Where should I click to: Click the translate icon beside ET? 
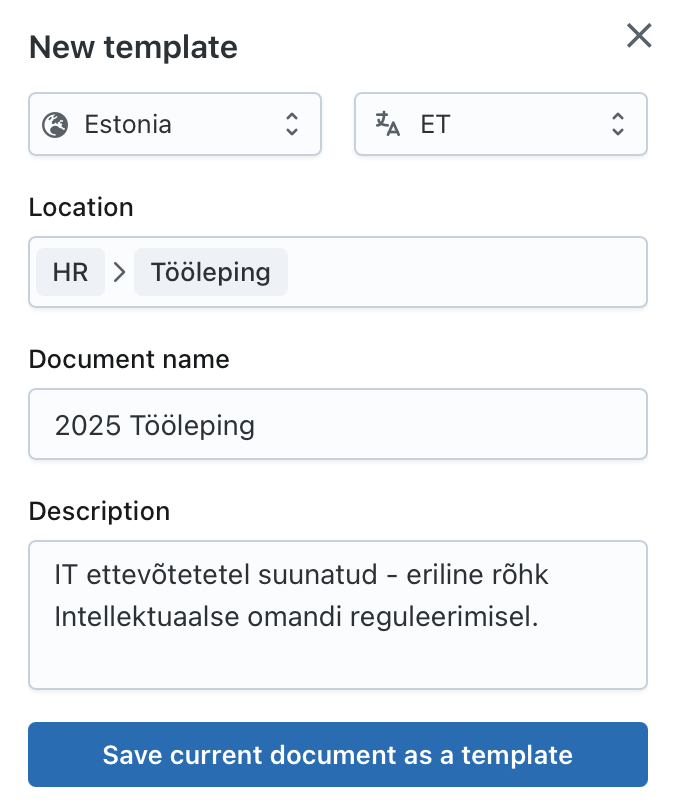(x=387, y=125)
